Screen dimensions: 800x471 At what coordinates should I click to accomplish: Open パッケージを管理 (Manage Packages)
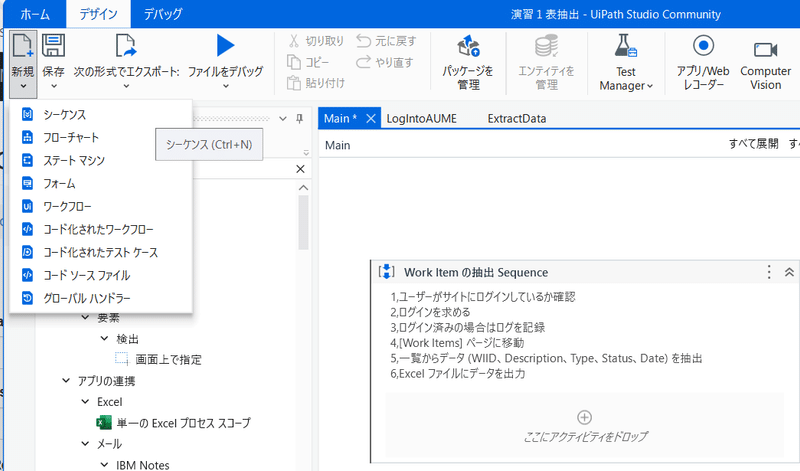468,62
